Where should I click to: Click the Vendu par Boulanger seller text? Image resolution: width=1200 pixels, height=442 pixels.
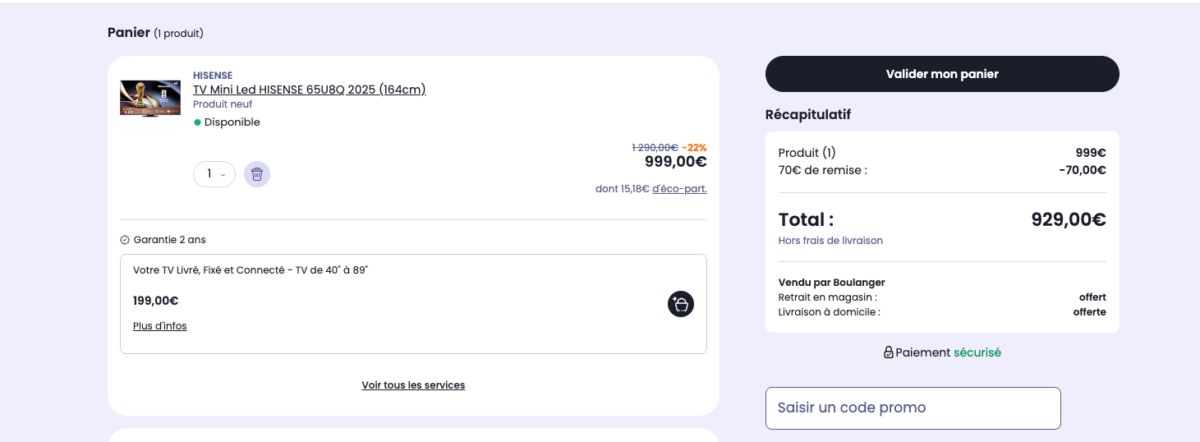pos(831,282)
